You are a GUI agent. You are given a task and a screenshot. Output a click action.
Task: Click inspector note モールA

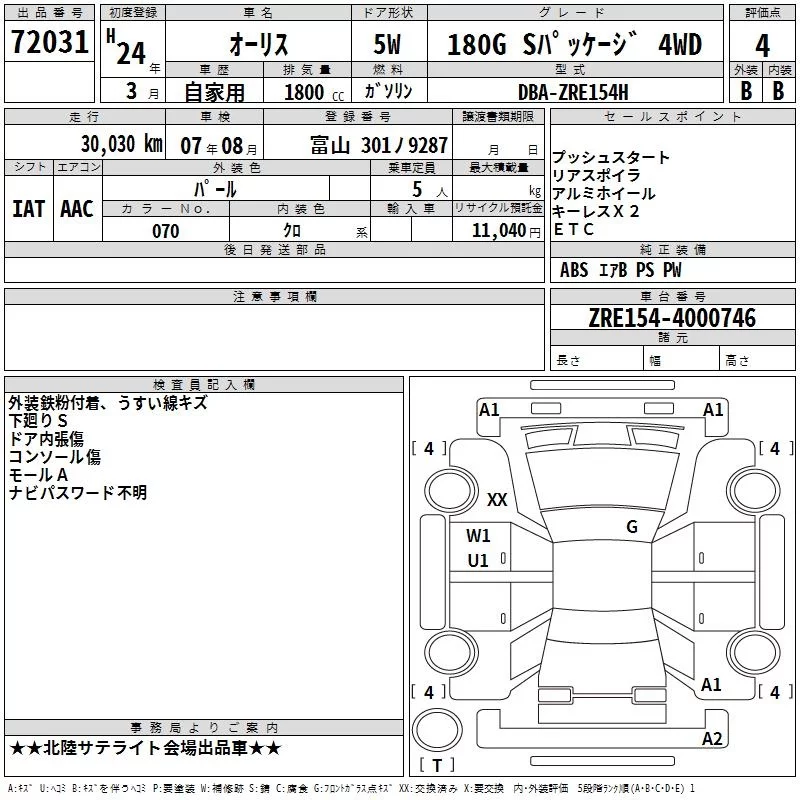[38, 475]
